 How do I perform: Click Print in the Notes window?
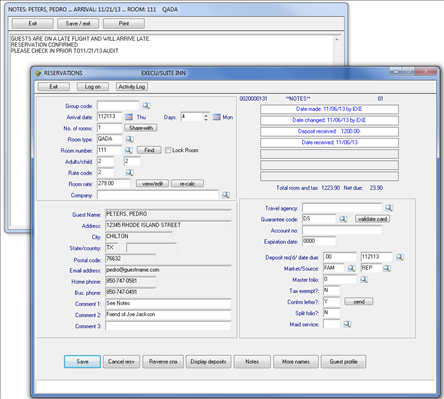pyautogui.click(x=124, y=23)
